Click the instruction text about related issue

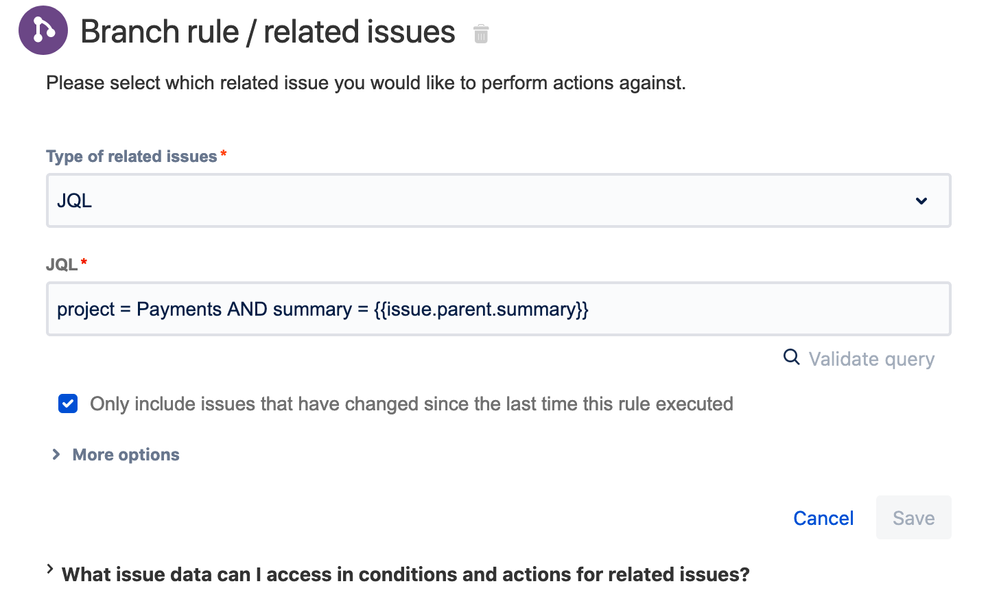pyautogui.click(x=365, y=83)
